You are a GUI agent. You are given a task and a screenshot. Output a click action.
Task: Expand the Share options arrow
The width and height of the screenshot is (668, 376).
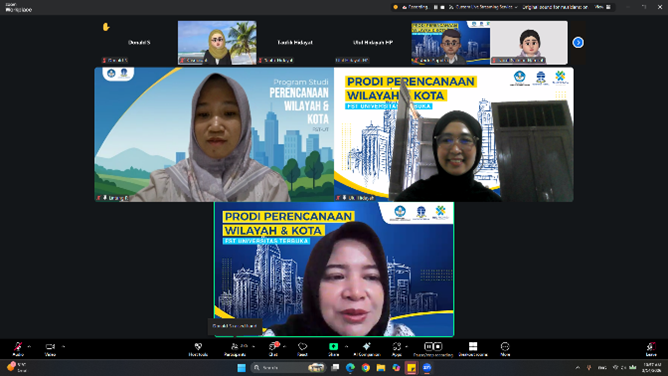pos(346,347)
